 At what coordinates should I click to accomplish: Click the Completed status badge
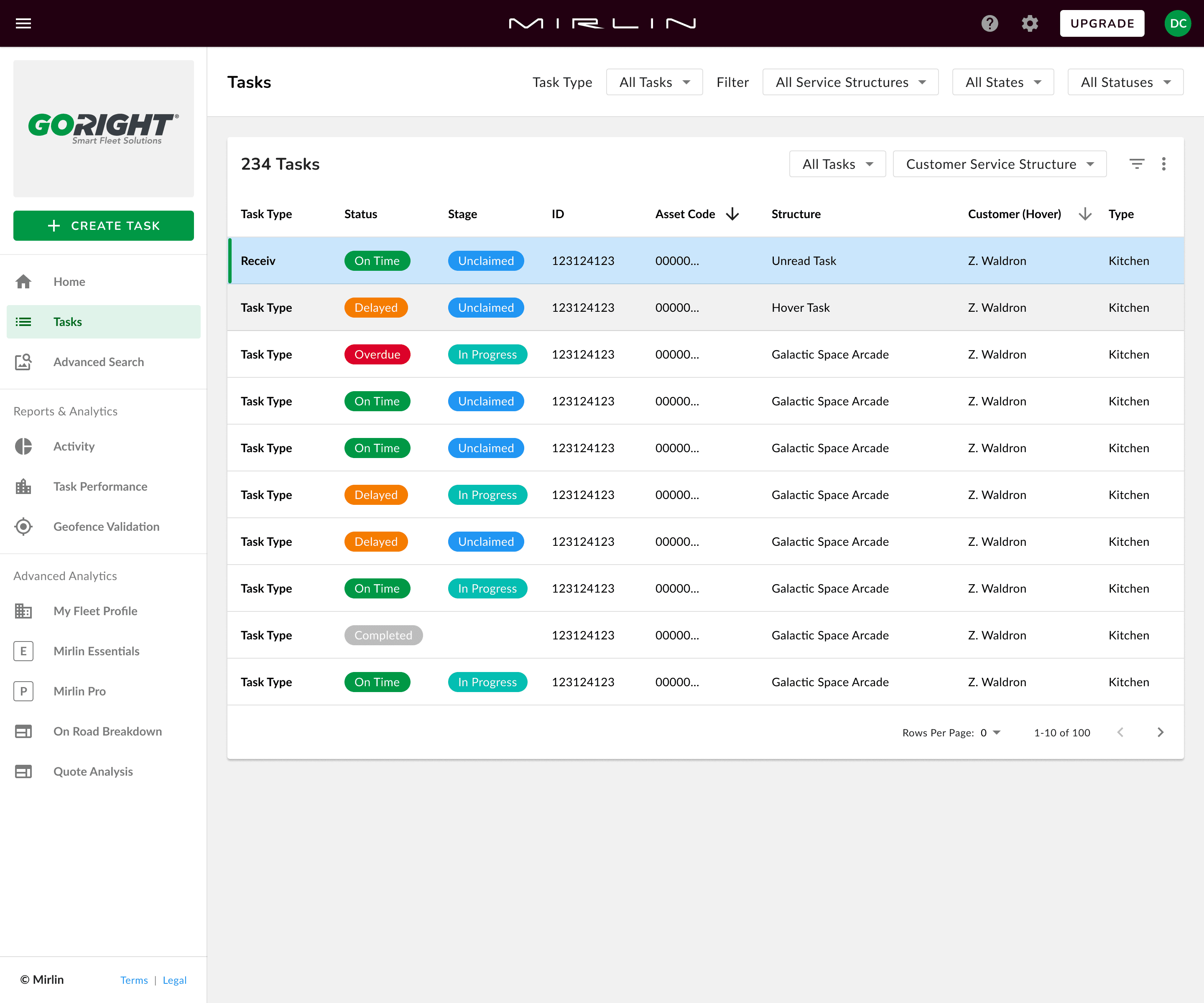383,635
